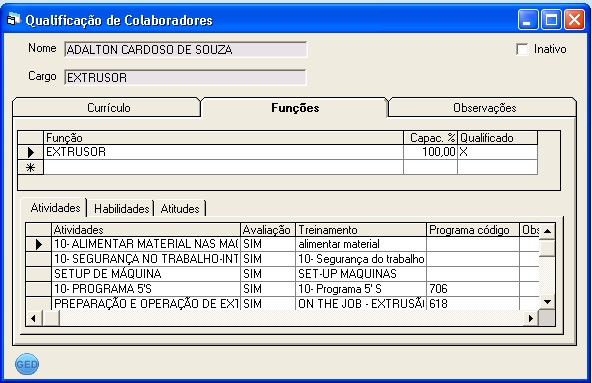Click the activities grid scroll down arrow
Image resolution: width=592 pixels, height=383 pixels.
[547, 302]
